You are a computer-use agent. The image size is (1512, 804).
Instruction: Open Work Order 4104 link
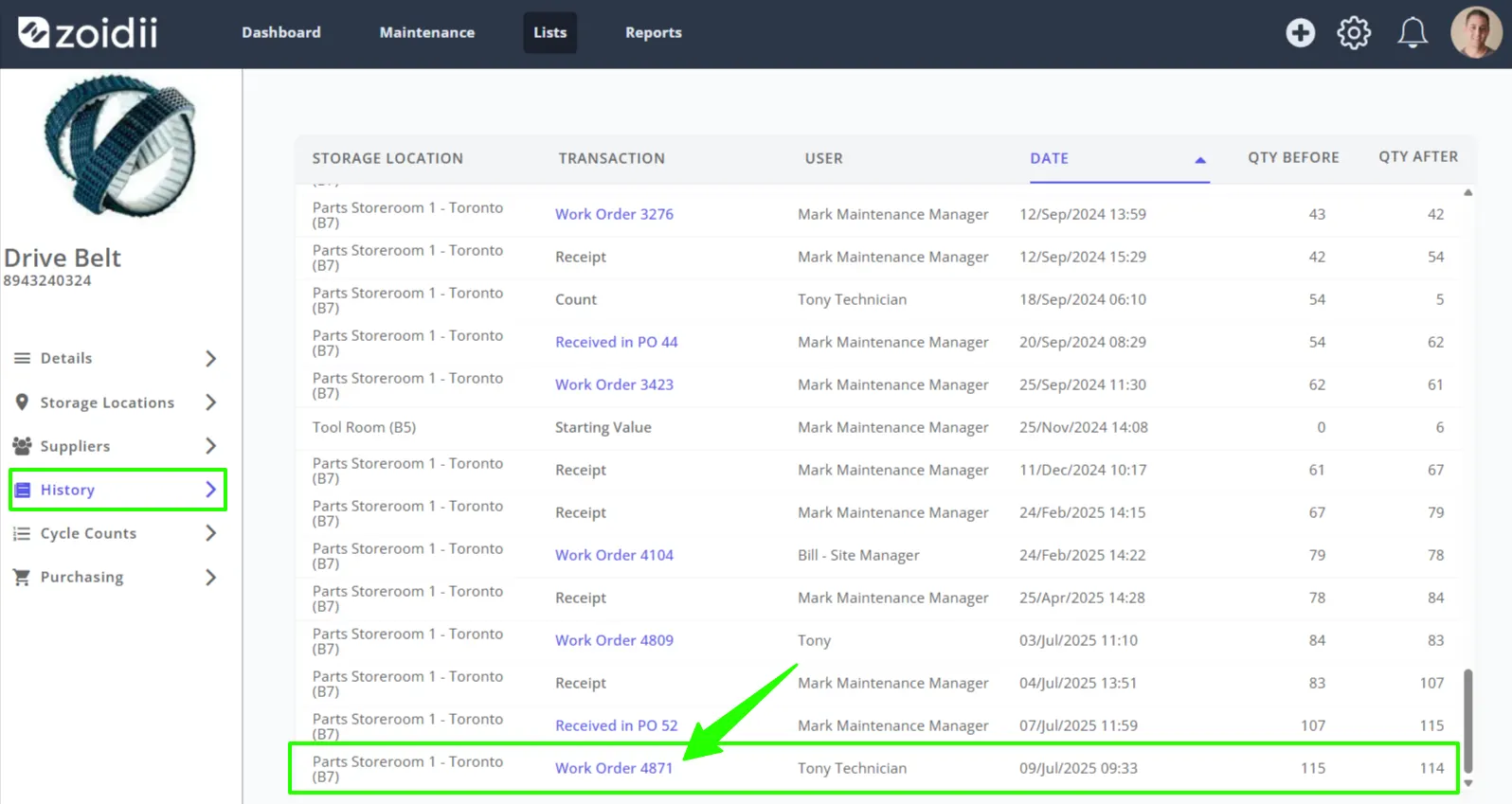coord(614,555)
